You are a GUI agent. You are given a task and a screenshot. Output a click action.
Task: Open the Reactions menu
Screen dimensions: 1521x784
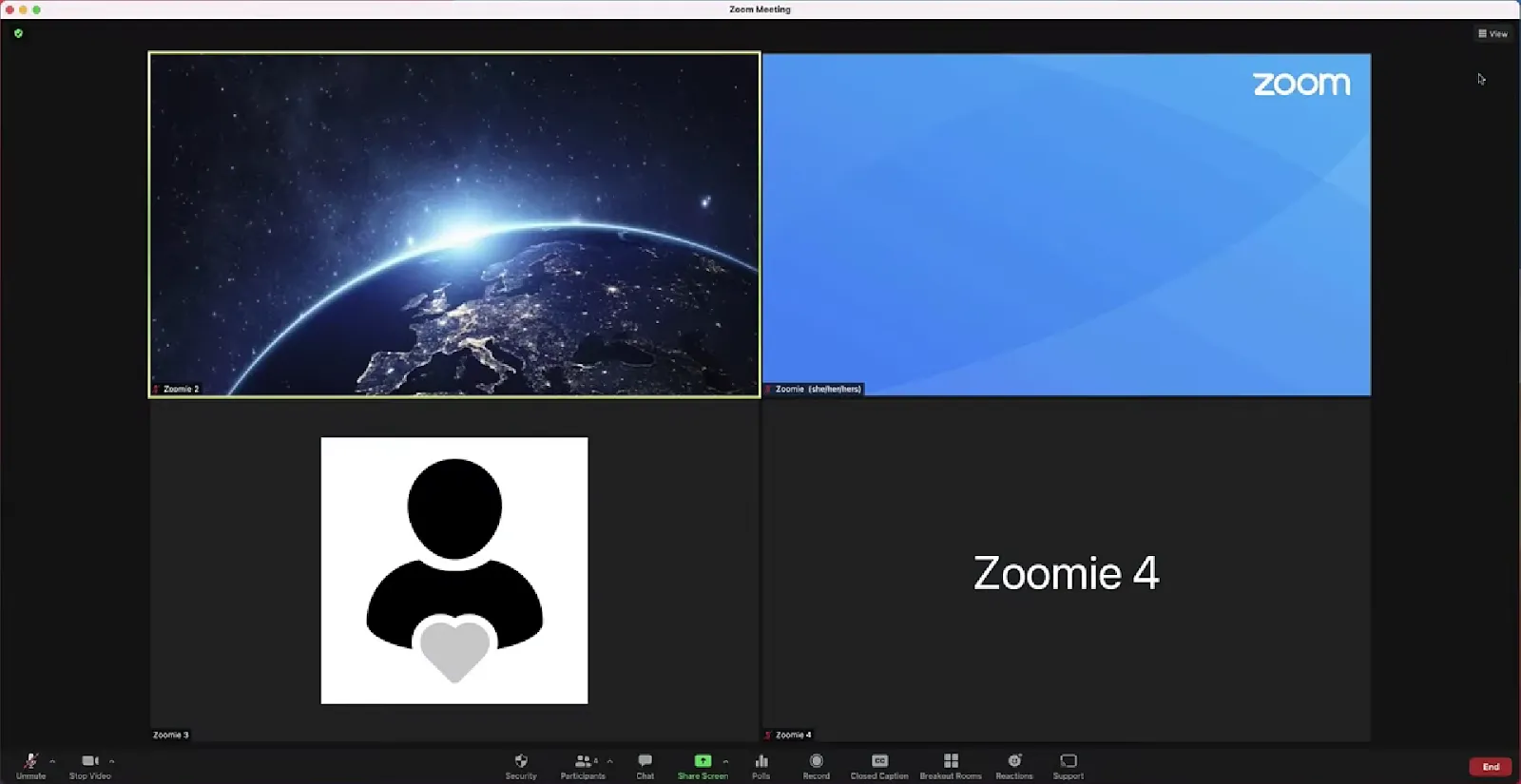click(1014, 766)
